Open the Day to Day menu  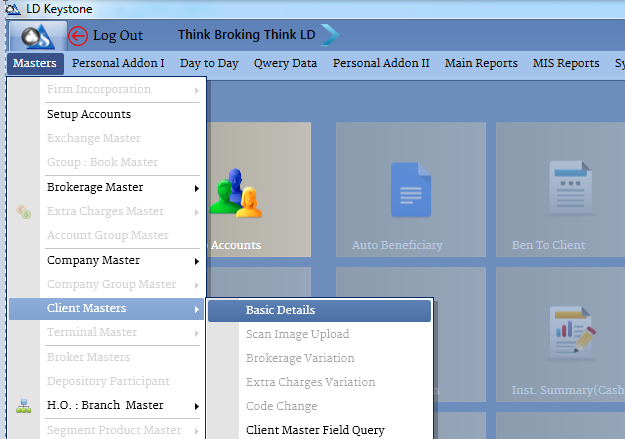(209, 63)
